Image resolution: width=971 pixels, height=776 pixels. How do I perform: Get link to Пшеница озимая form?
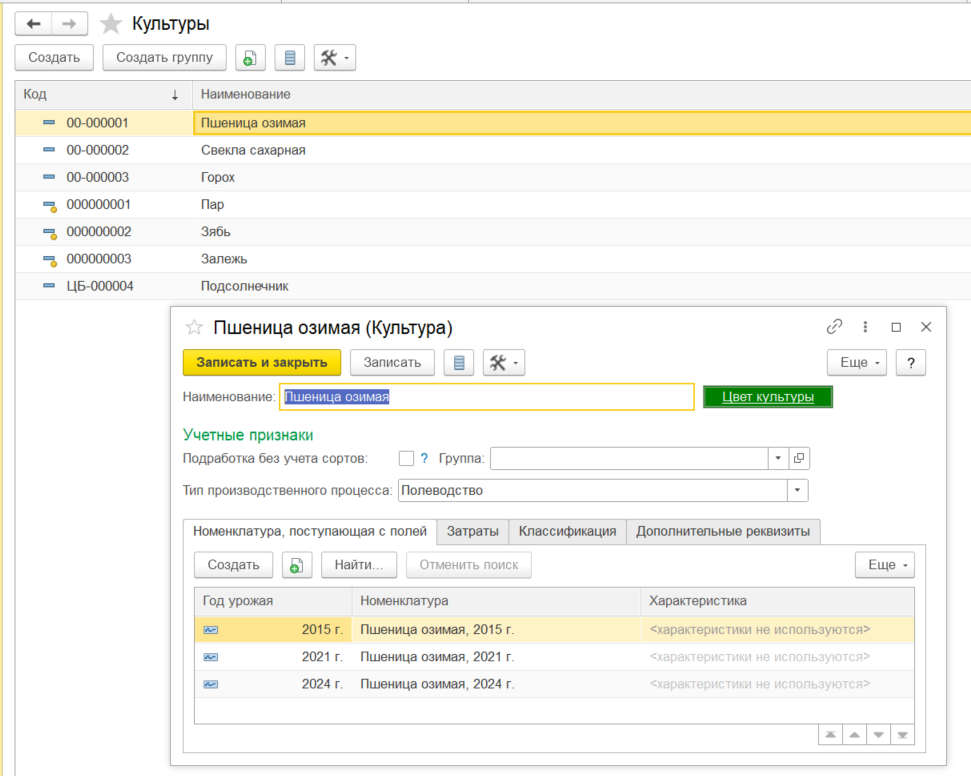pos(834,326)
